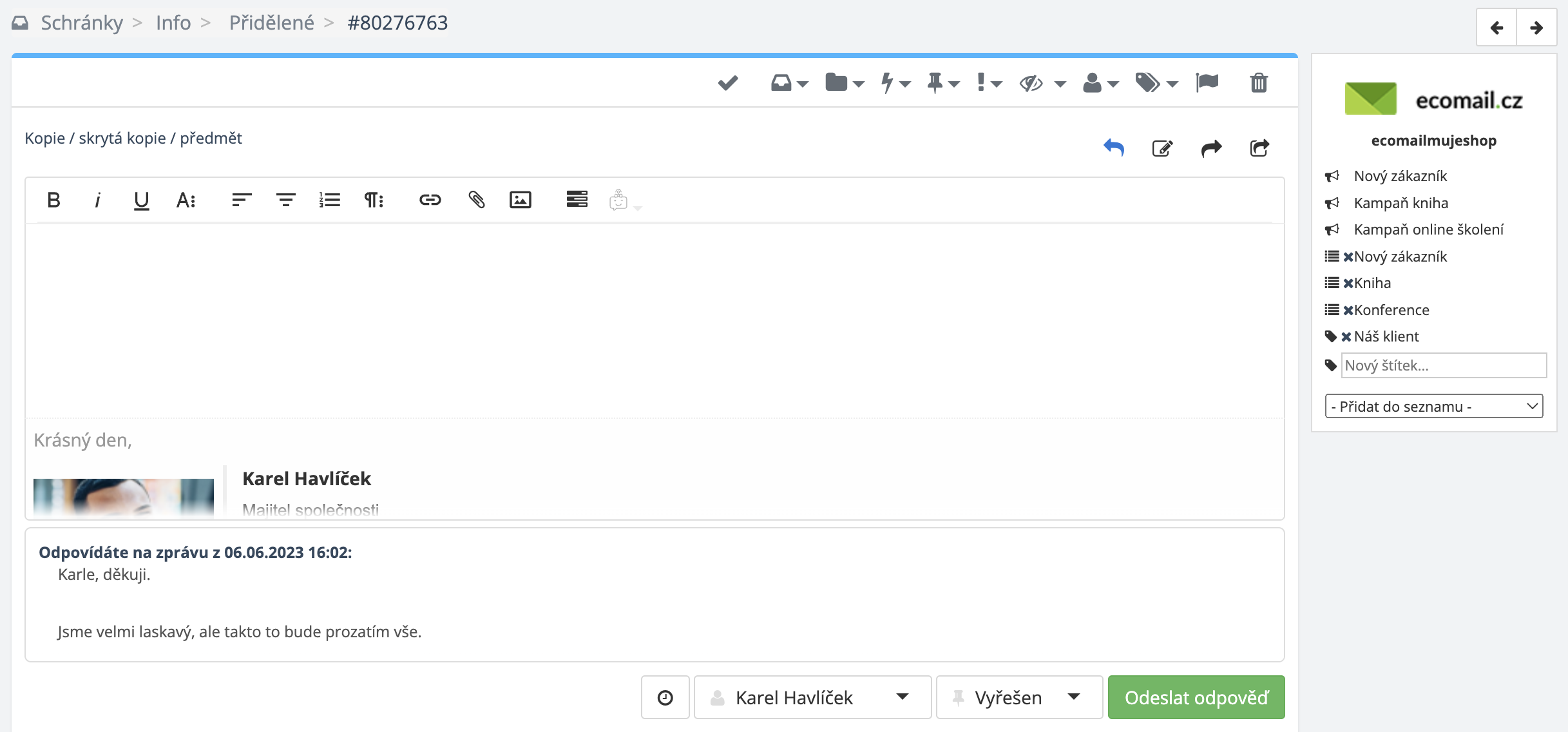This screenshot has height=732, width=1568.
Task: Mark ticket as done with checkmark icon
Action: pos(727,82)
